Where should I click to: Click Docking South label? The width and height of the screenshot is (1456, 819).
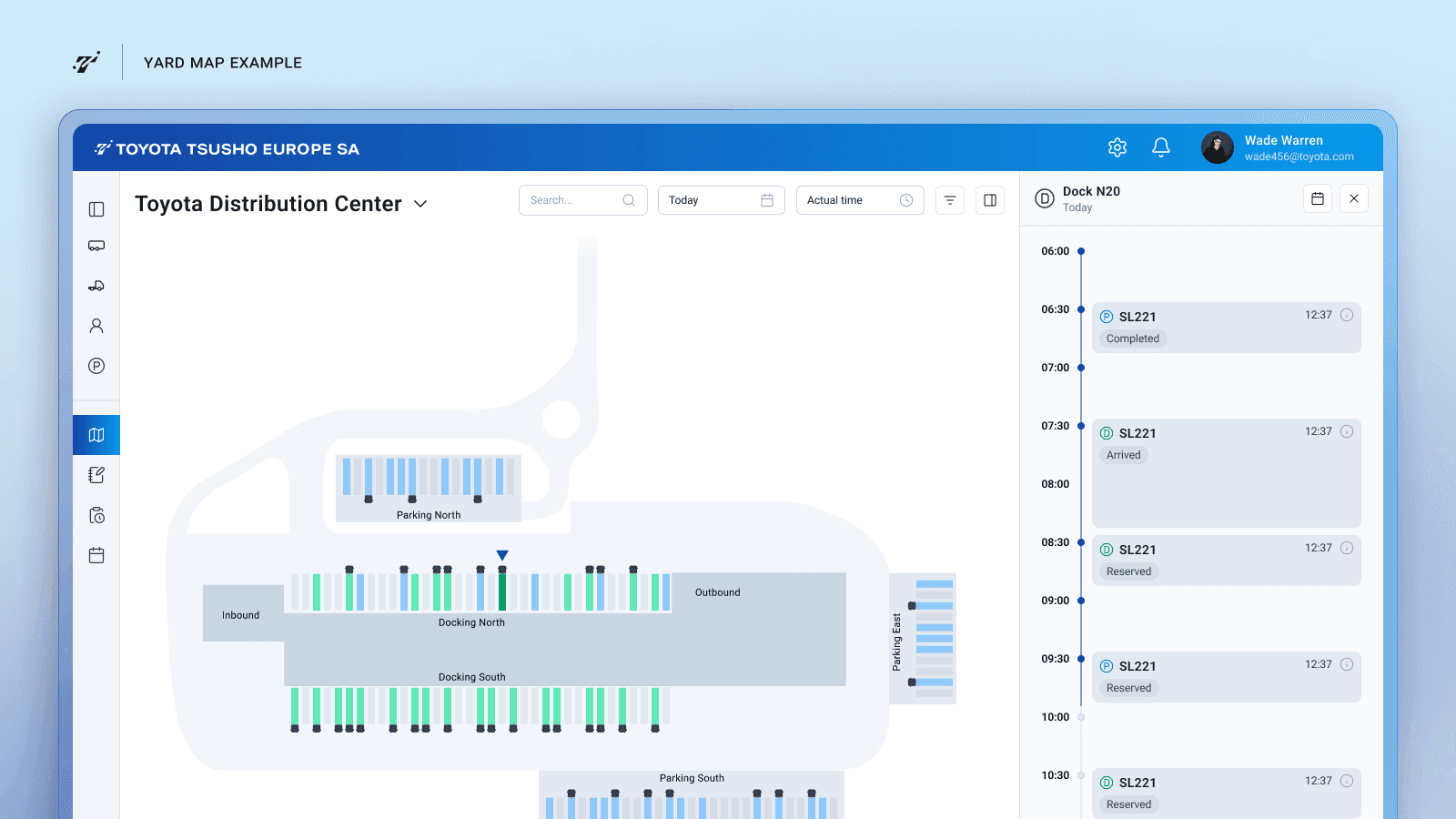tap(471, 677)
